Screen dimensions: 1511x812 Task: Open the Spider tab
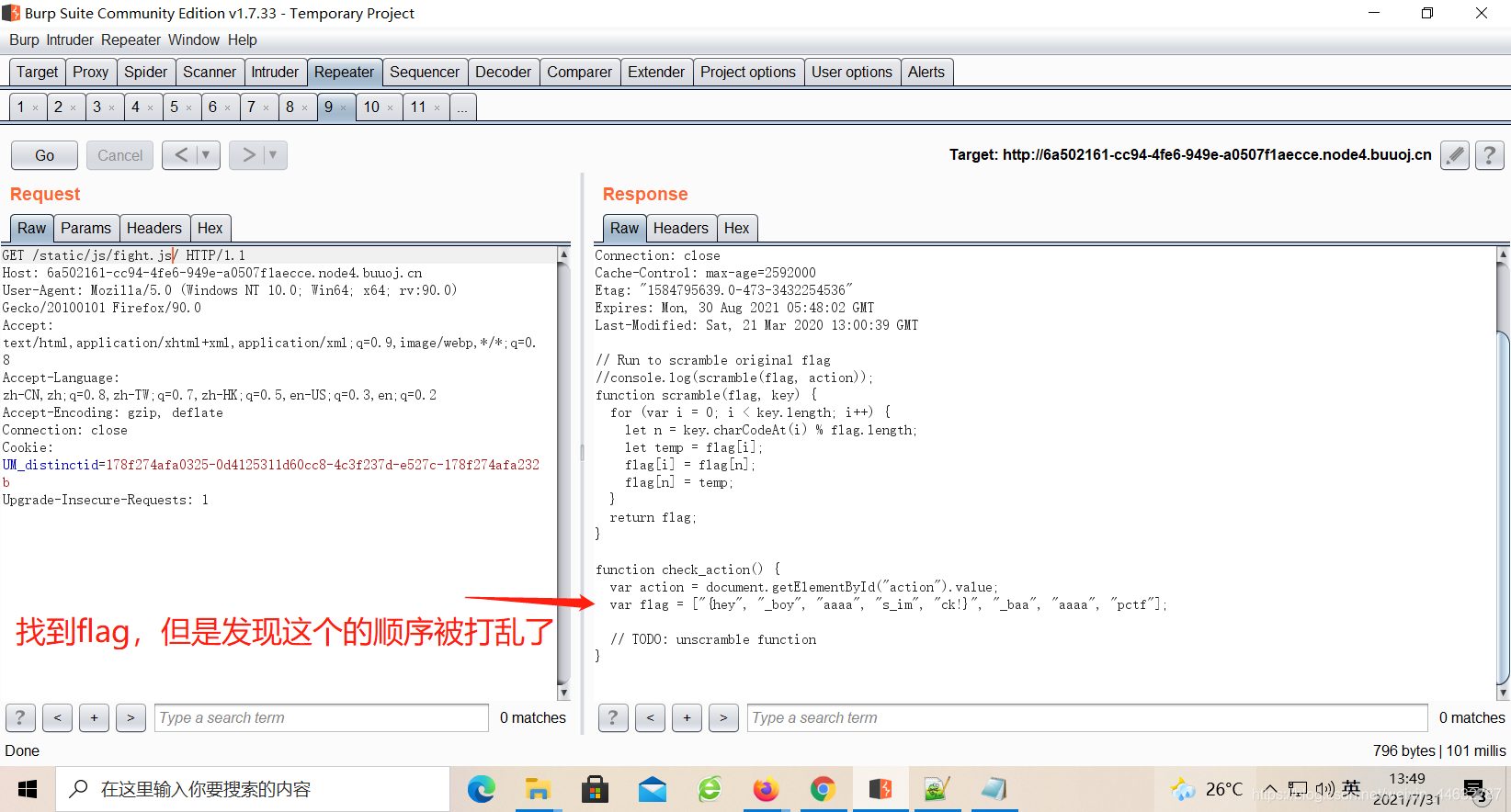tap(146, 72)
